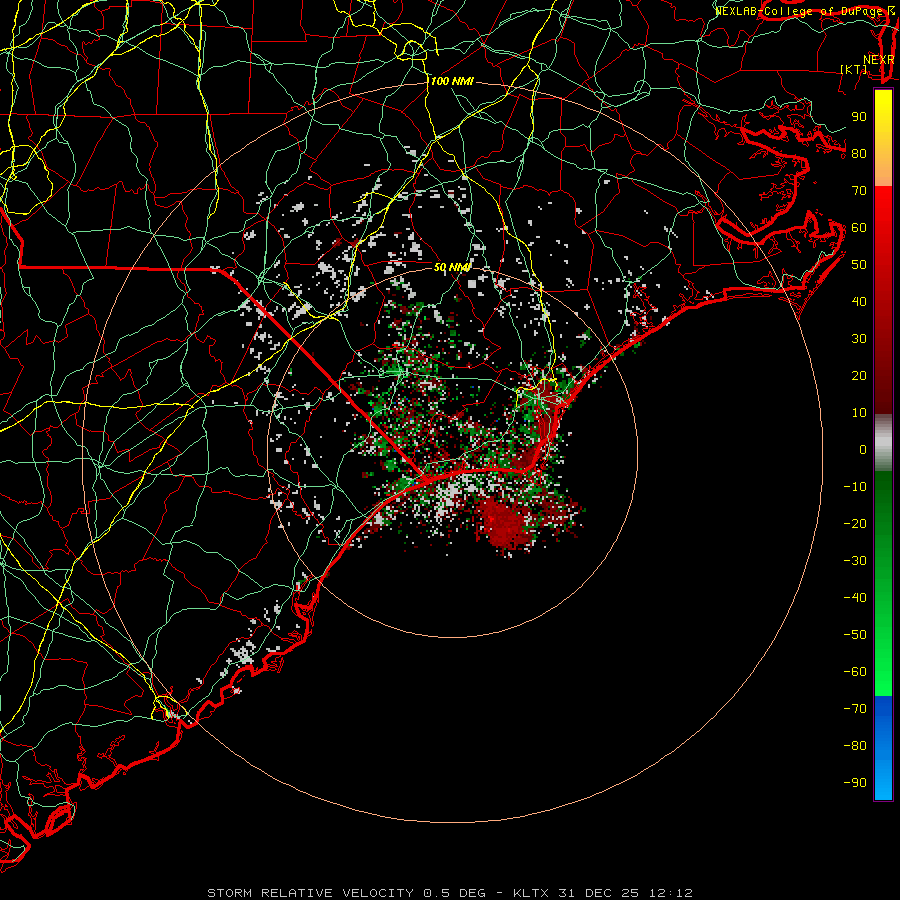900x900 pixels.
Task: Click the 40 value on the velocity scale
Action: tap(859, 302)
